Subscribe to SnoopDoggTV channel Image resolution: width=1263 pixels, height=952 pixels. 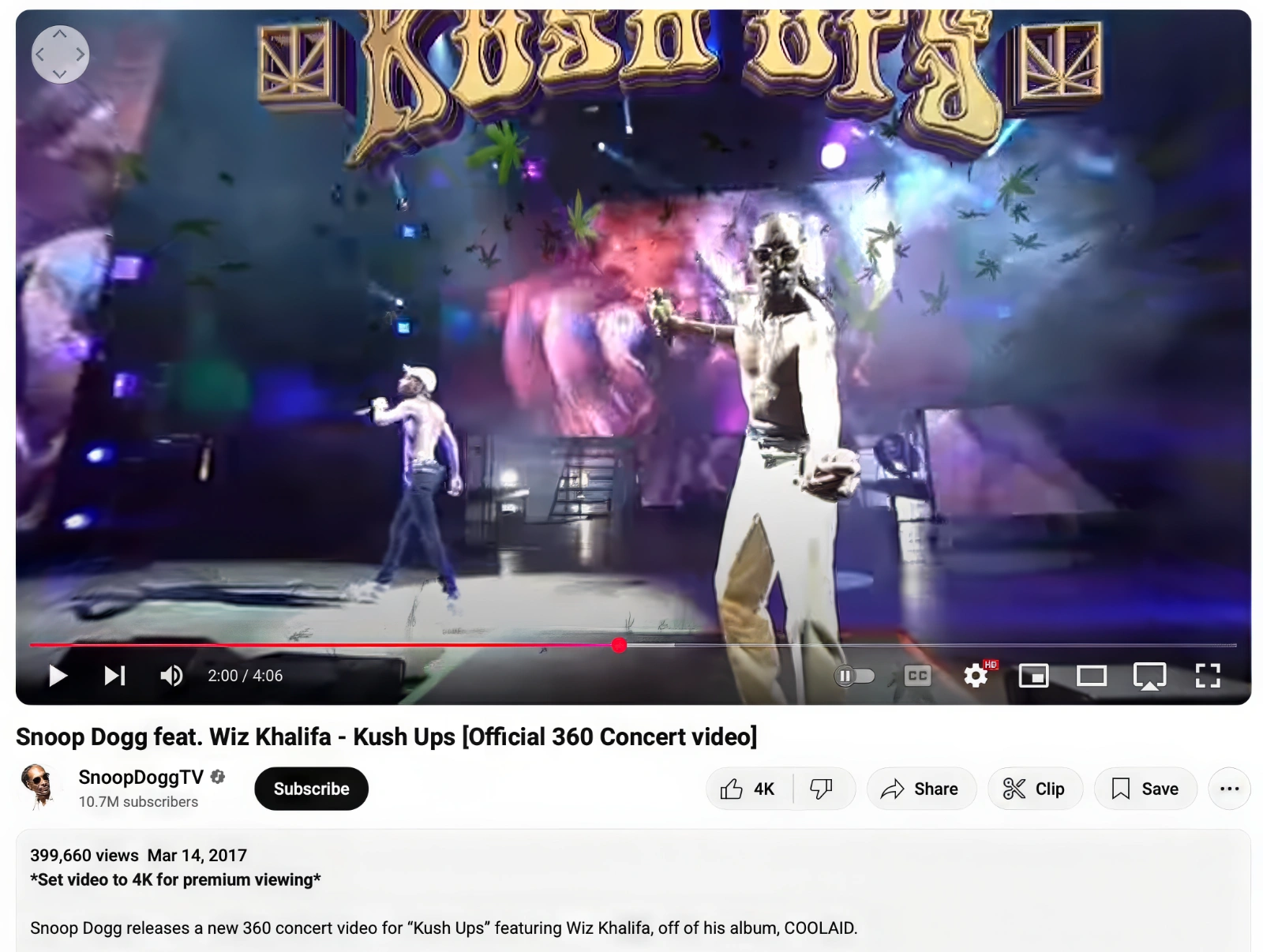311,789
